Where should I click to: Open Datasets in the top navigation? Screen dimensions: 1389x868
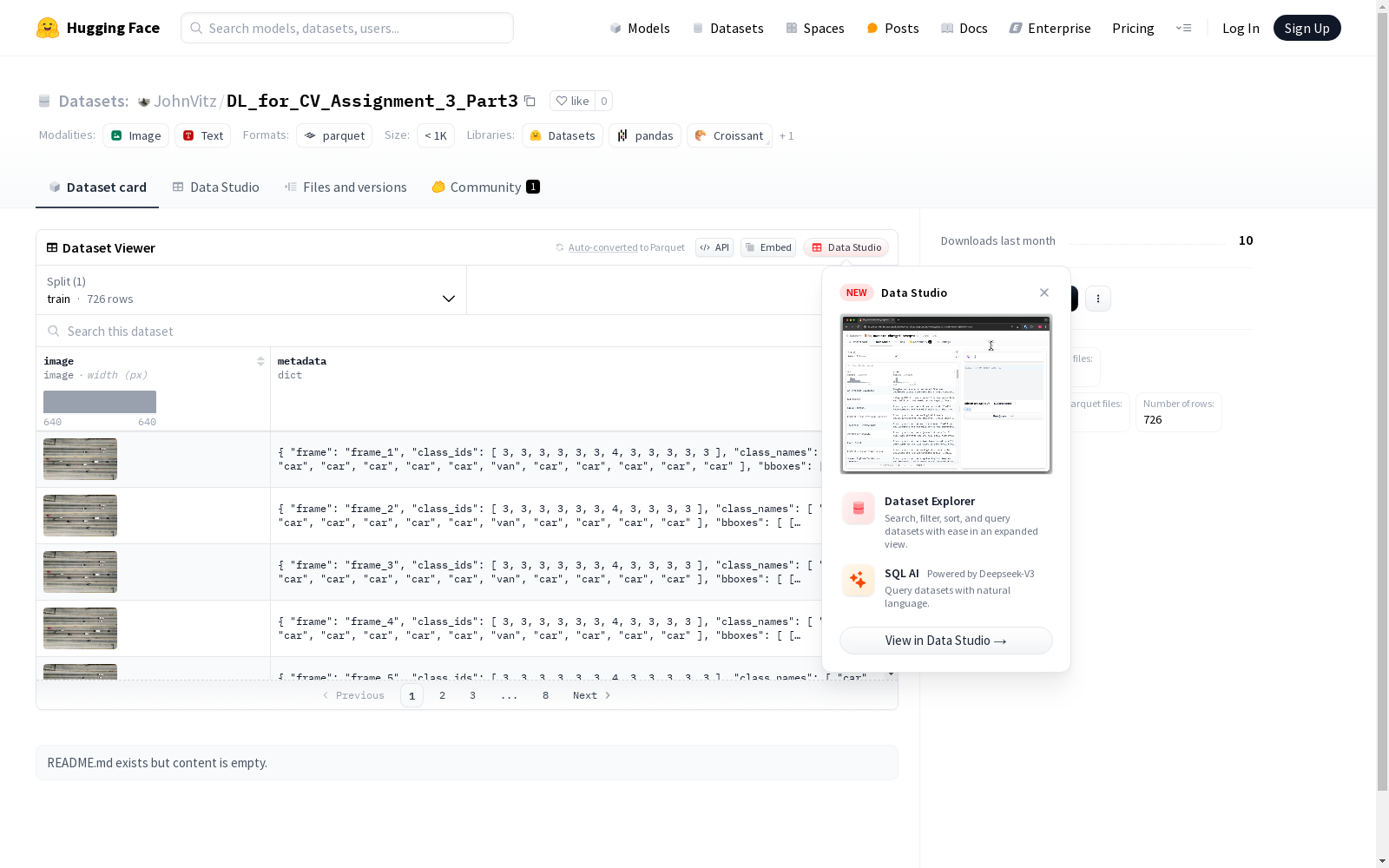click(727, 28)
